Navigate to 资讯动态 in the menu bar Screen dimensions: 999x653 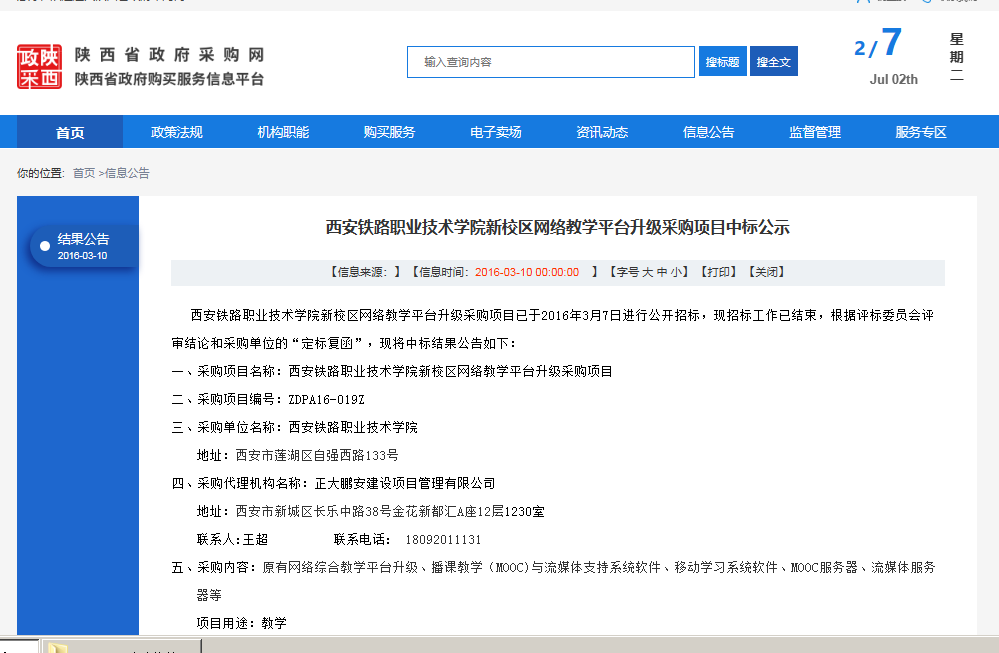pos(602,132)
